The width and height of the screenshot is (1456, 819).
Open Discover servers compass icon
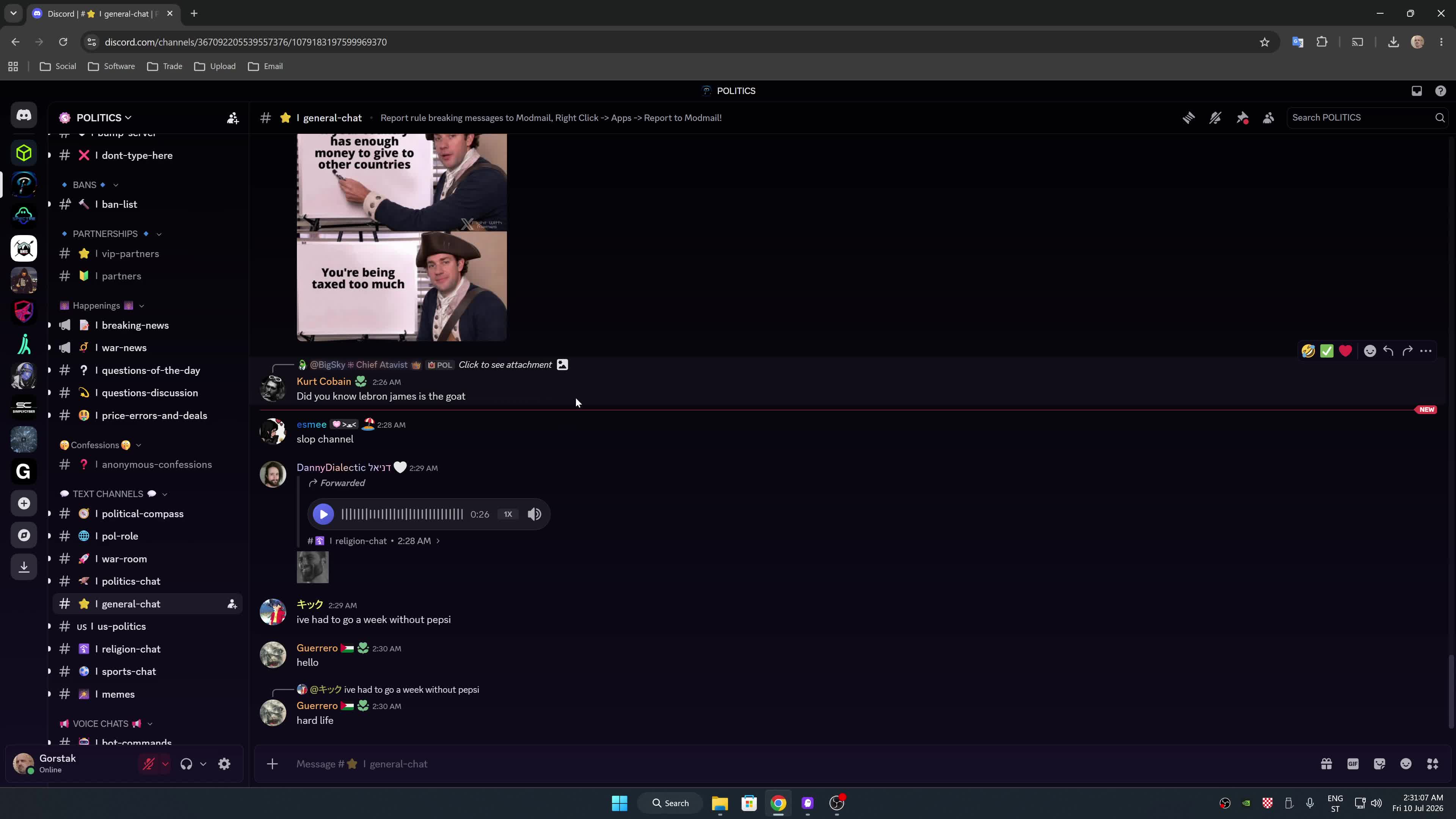pyautogui.click(x=24, y=535)
